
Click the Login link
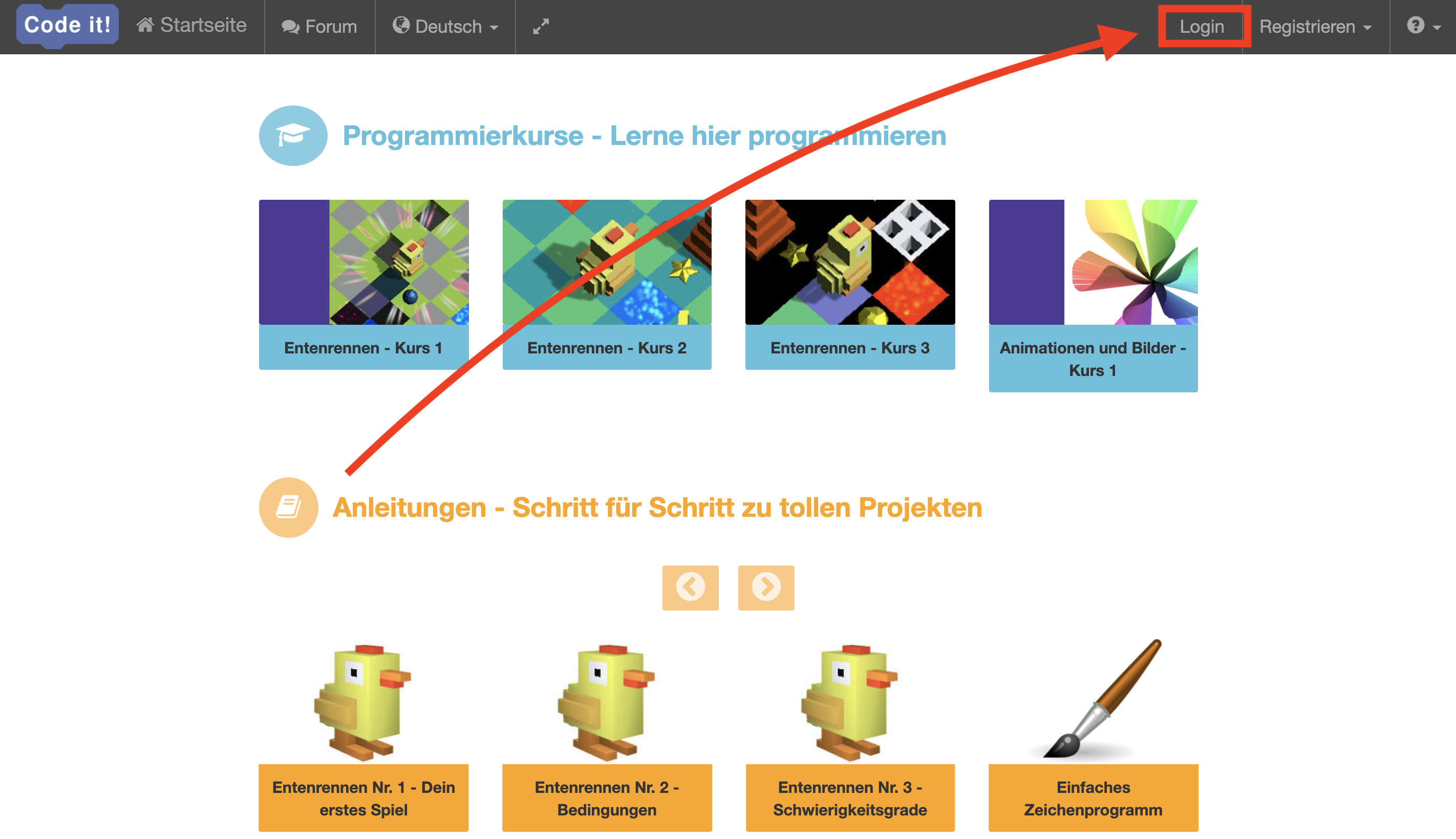tap(1202, 27)
